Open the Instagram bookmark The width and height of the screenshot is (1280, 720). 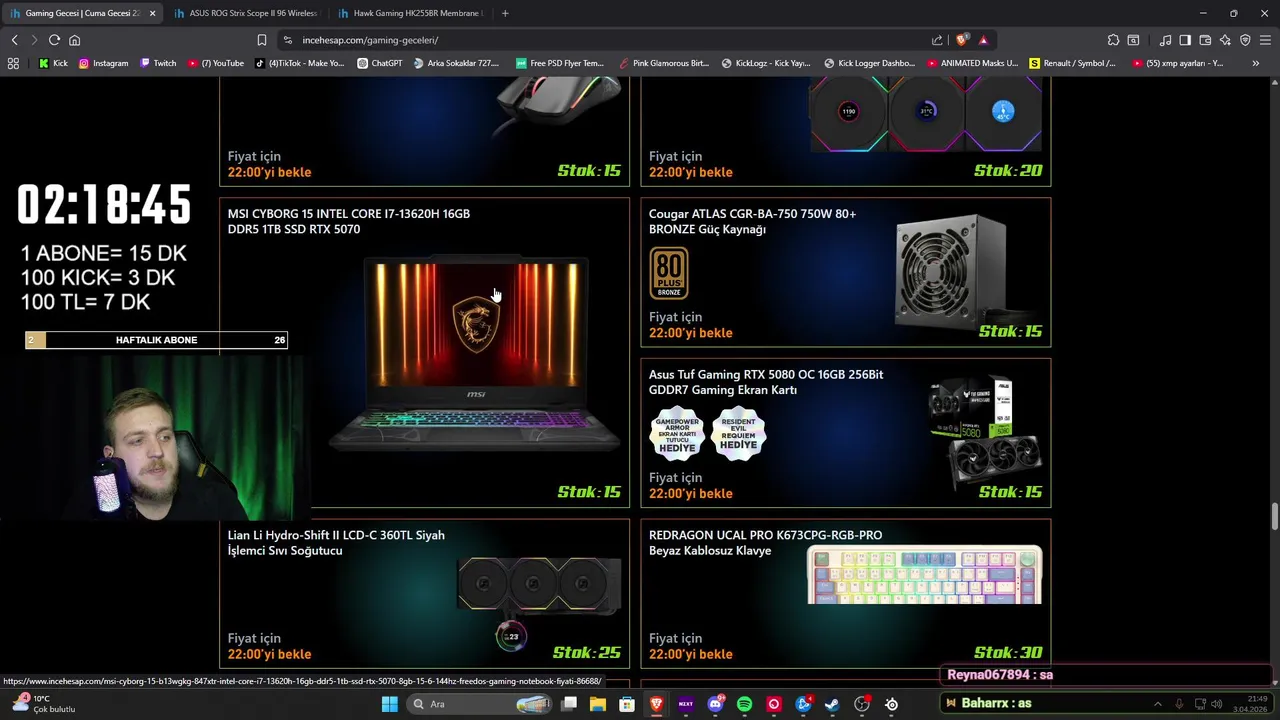(x=103, y=63)
